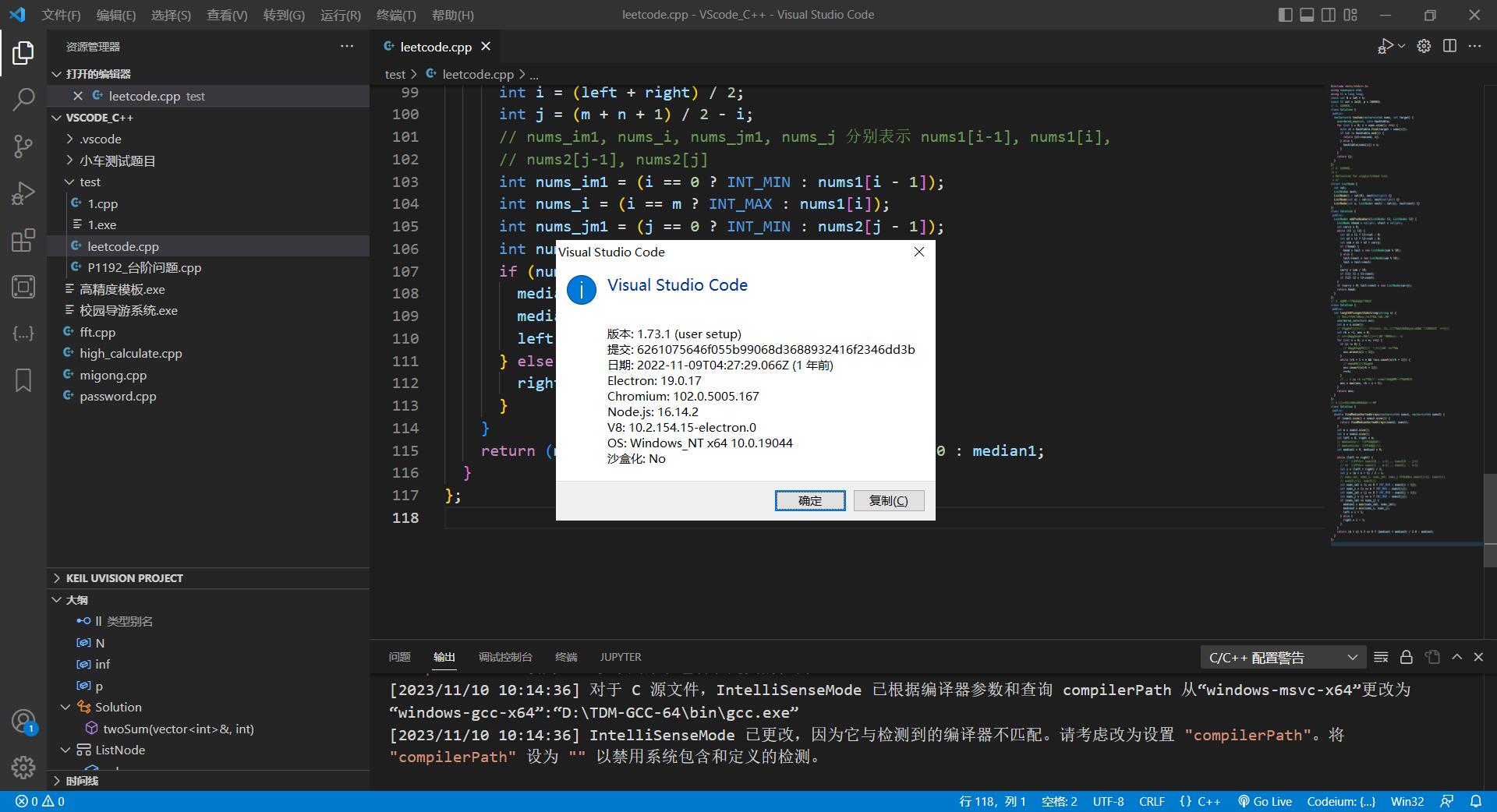Toggle the bottom panel layout button
The height and width of the screenshot is (812, 1497).
[1307, 15]
